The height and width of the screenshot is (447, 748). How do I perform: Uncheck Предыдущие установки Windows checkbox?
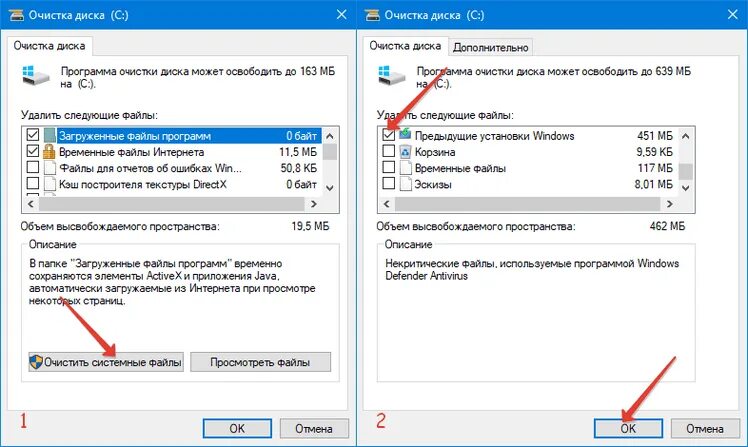[x=388, y=135]
